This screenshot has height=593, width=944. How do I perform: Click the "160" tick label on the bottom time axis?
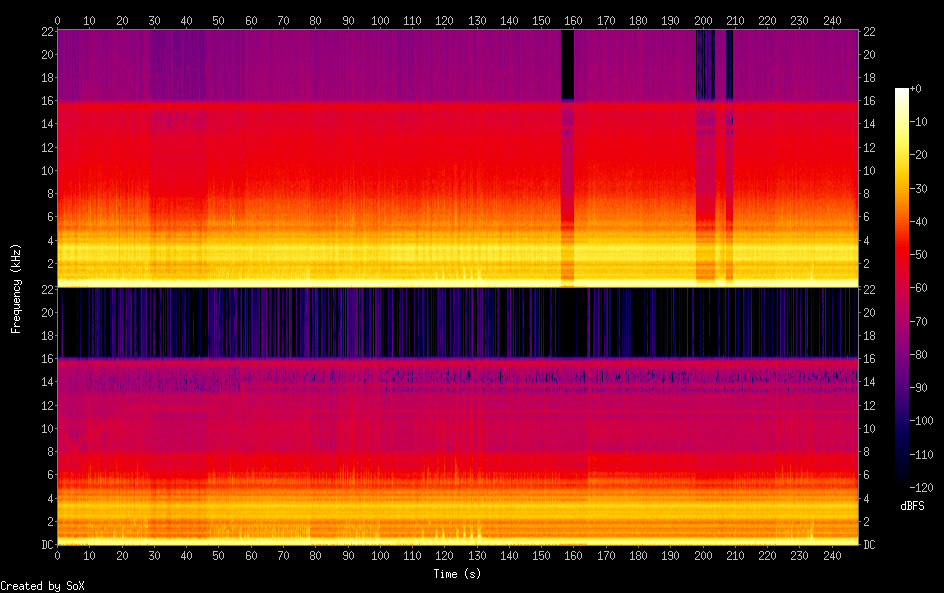[x=573, y=556]
